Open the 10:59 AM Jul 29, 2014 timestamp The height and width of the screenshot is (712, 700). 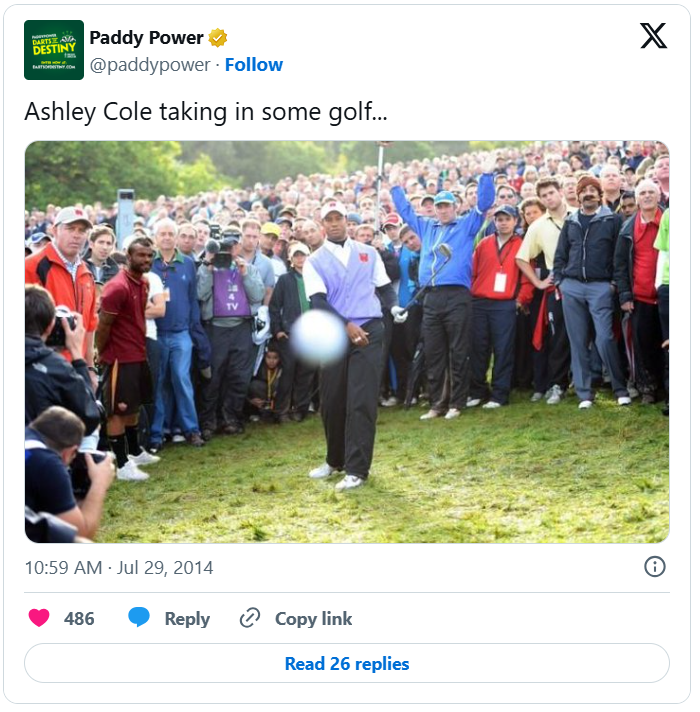click(x=119, y=568)
